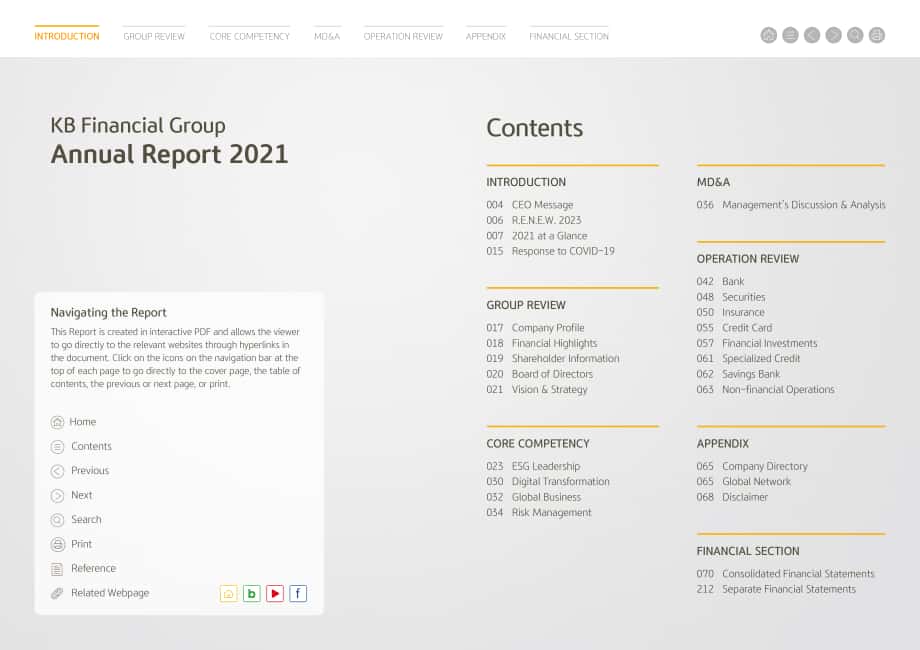
Task: Open the green blog 'b' icon
Action: [x=252, y=594]
